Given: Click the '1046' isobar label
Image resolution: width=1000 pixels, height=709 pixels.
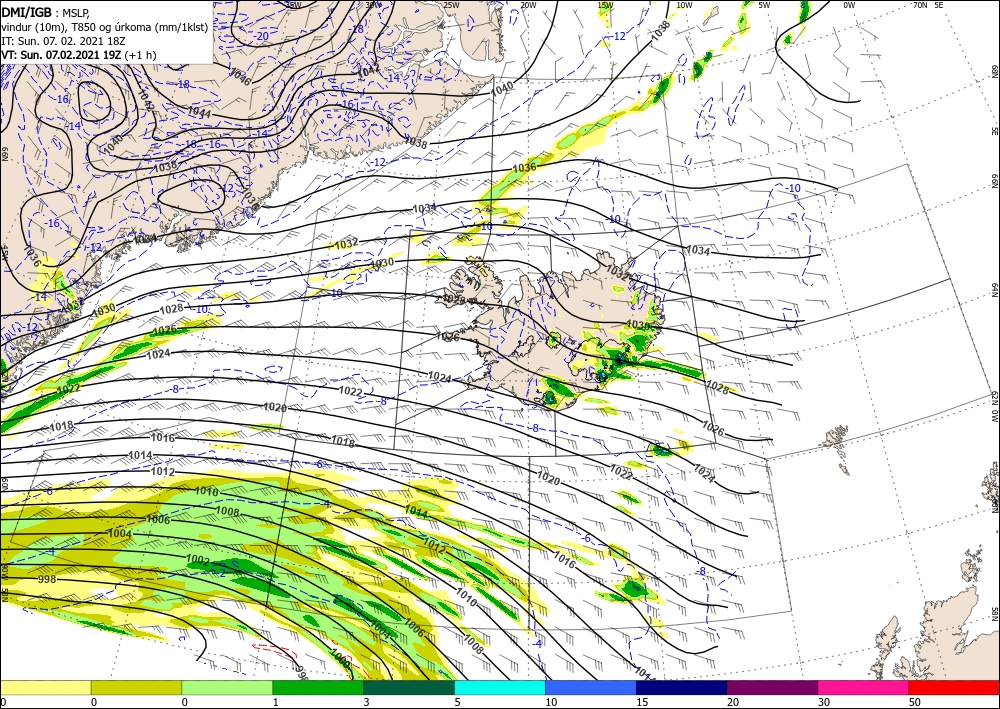Looking at the screenshot, I should [239, 77].
